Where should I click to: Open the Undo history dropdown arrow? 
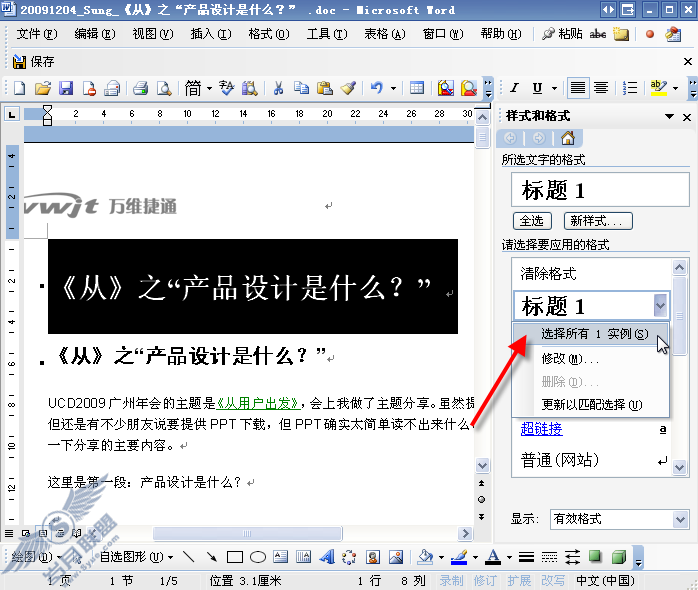pos(394,89)
